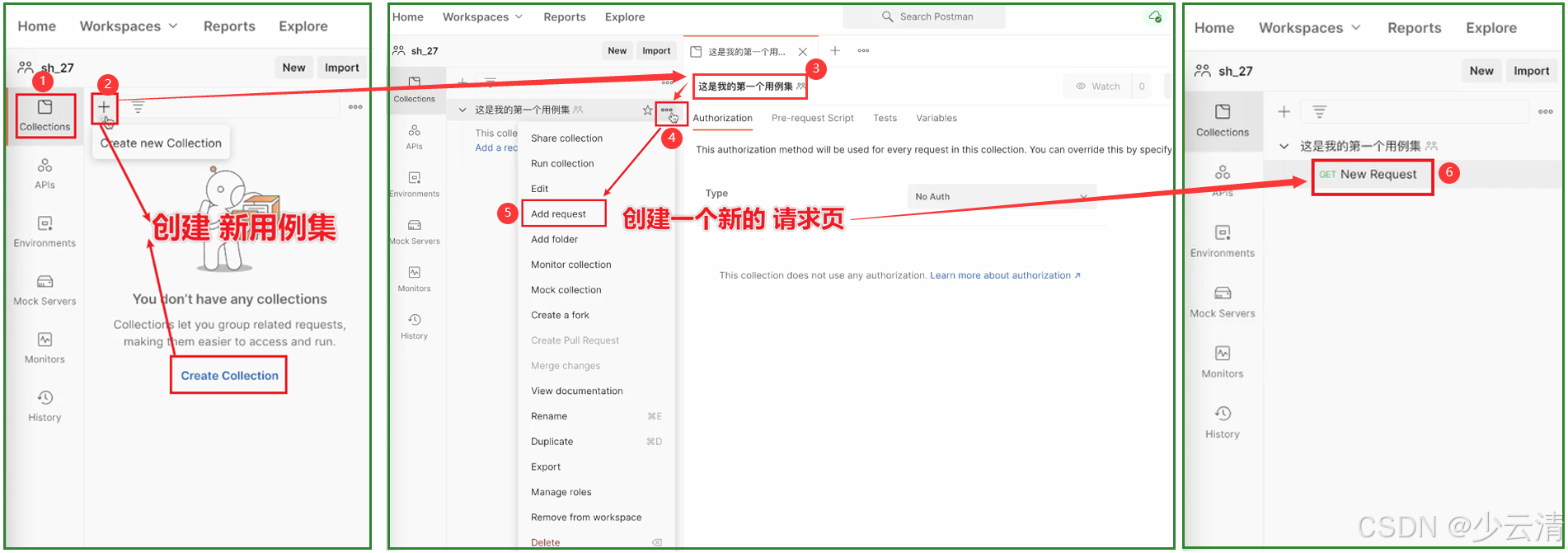Open APIs in the left panel sidebar
The height and width of the screenshot is (553, 1568).
point(45,174)
